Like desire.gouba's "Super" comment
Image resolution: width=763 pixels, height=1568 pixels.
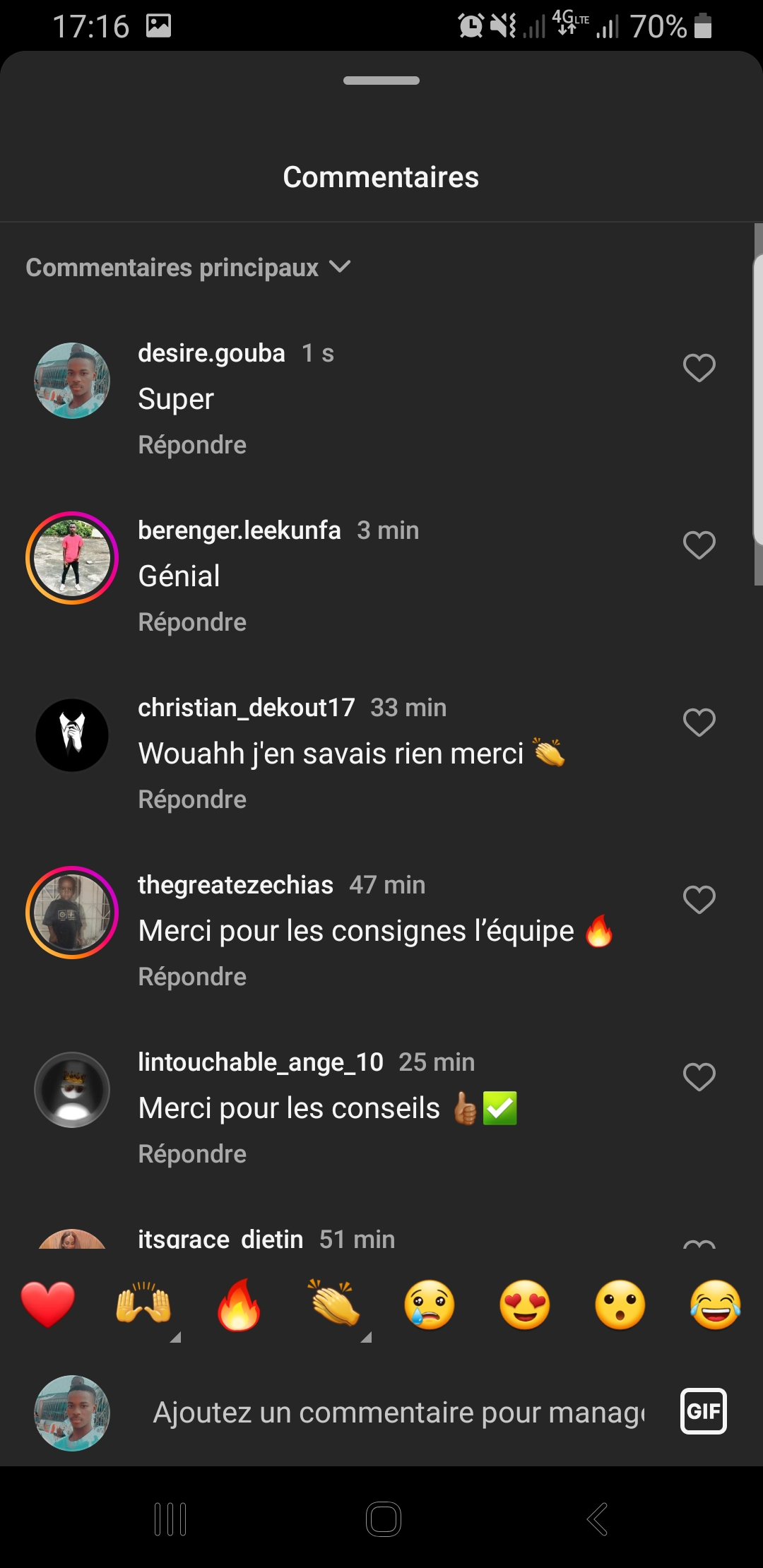(x=699, y=368)
